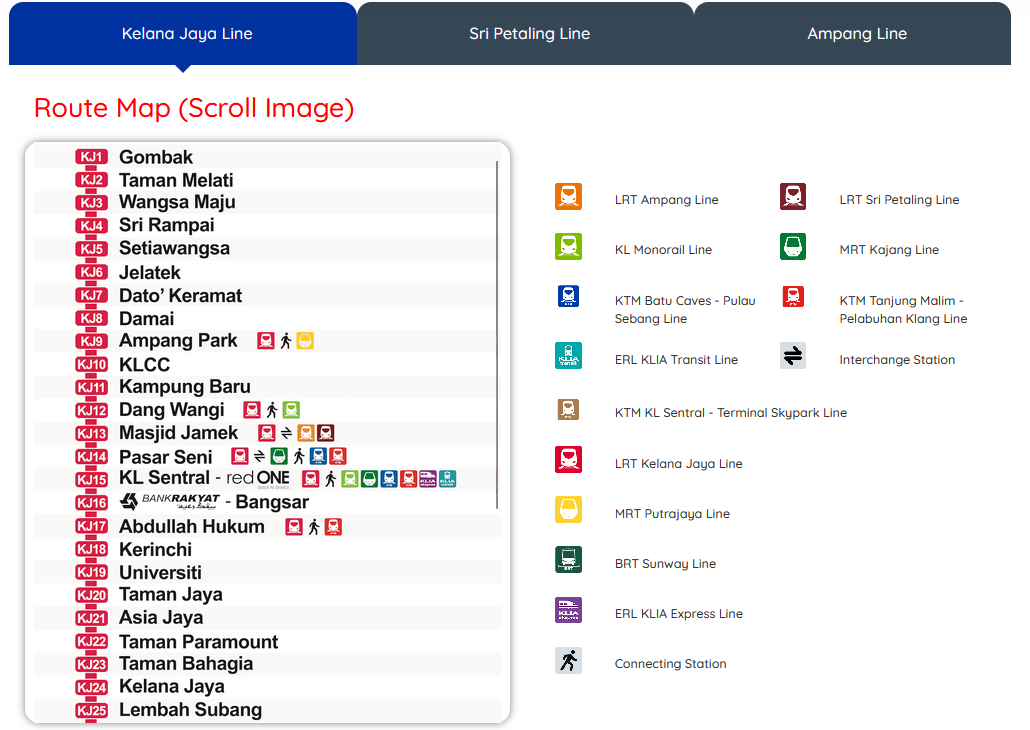Click the Kampung Baru station name
This screenshot has height=730, width=1030.
[185, 387]
